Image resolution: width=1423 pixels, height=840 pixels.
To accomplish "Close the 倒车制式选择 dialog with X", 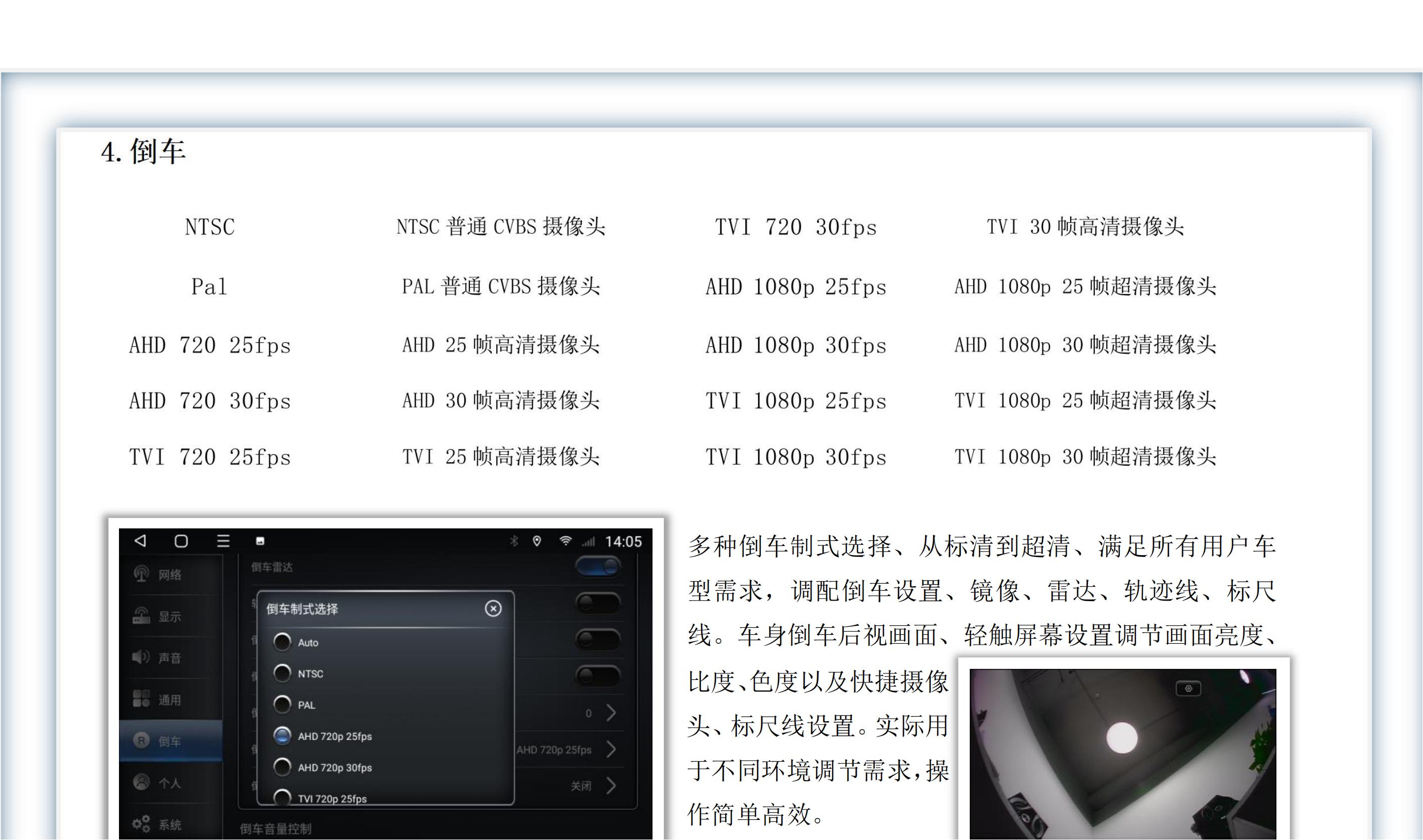I will click(x=493, y=609).
